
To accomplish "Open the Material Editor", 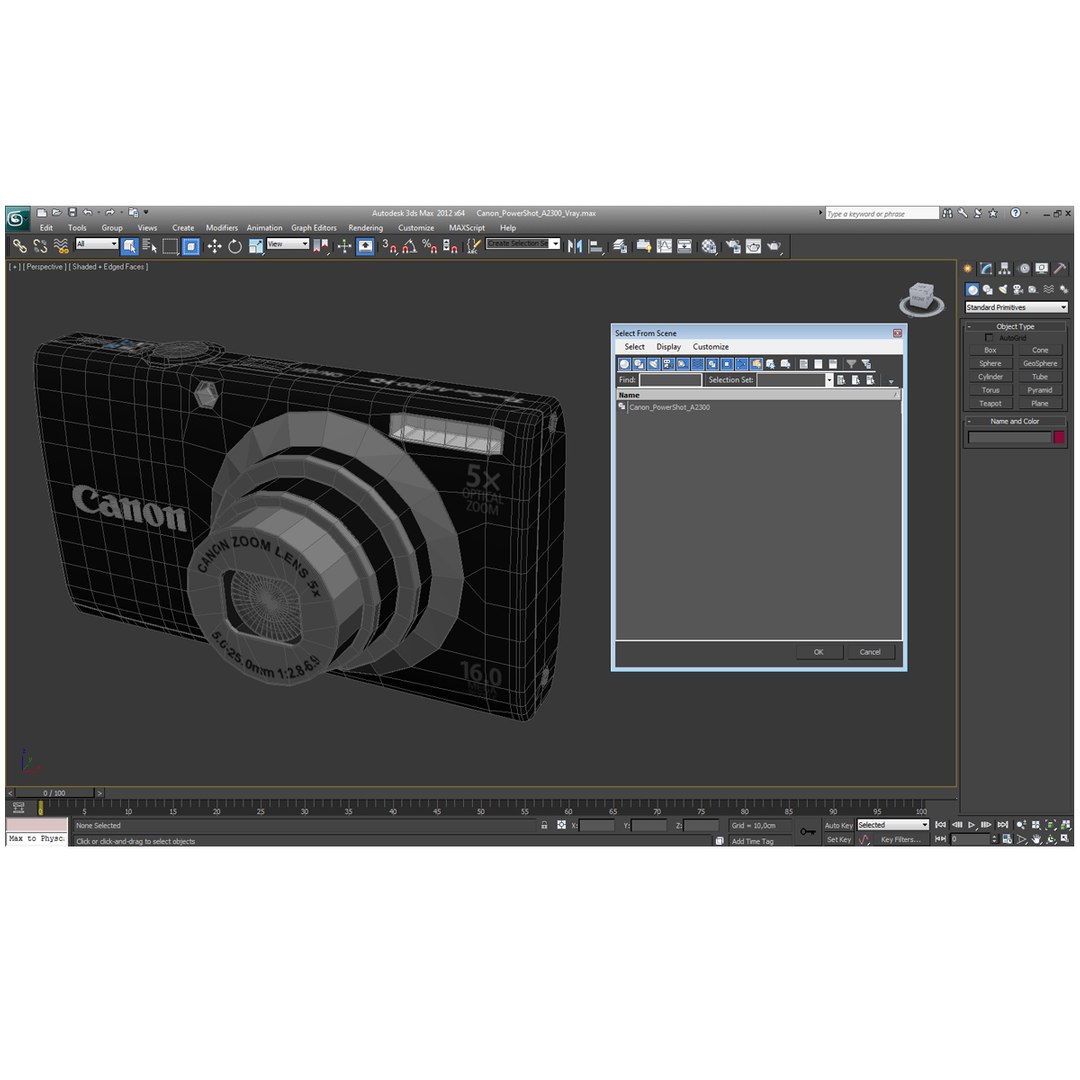I will 709,246.
